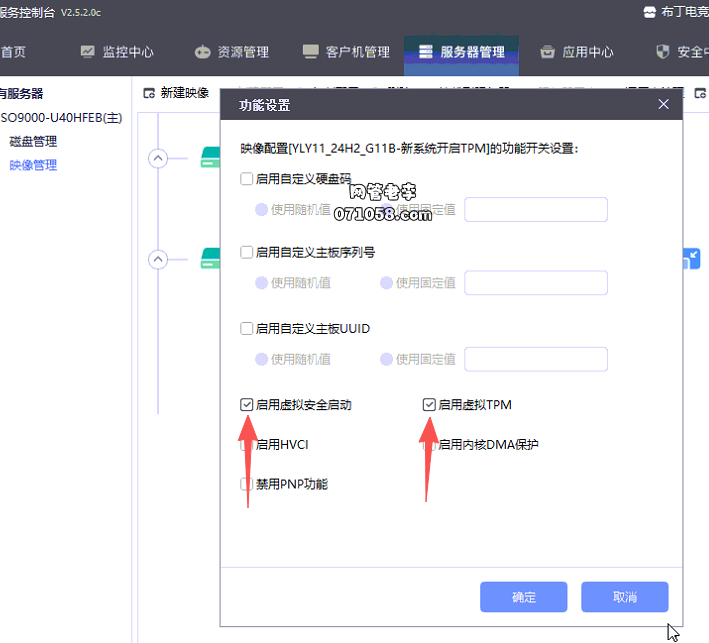Click the toolbar icon at far right edge
This screenshot has height=643, width=709.
[x=700, y=94]
